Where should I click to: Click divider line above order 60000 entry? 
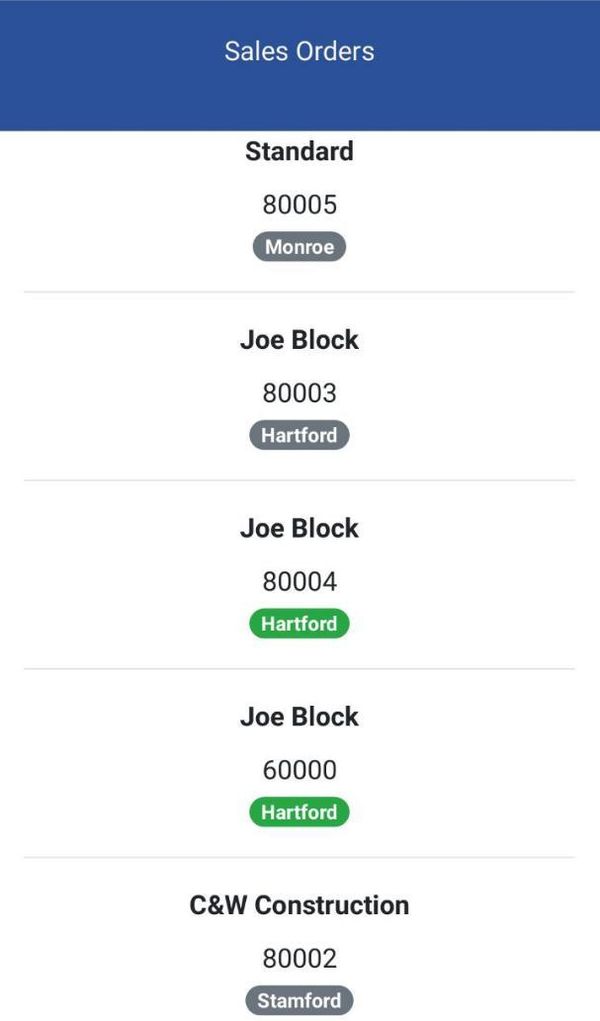pos(299,669)
